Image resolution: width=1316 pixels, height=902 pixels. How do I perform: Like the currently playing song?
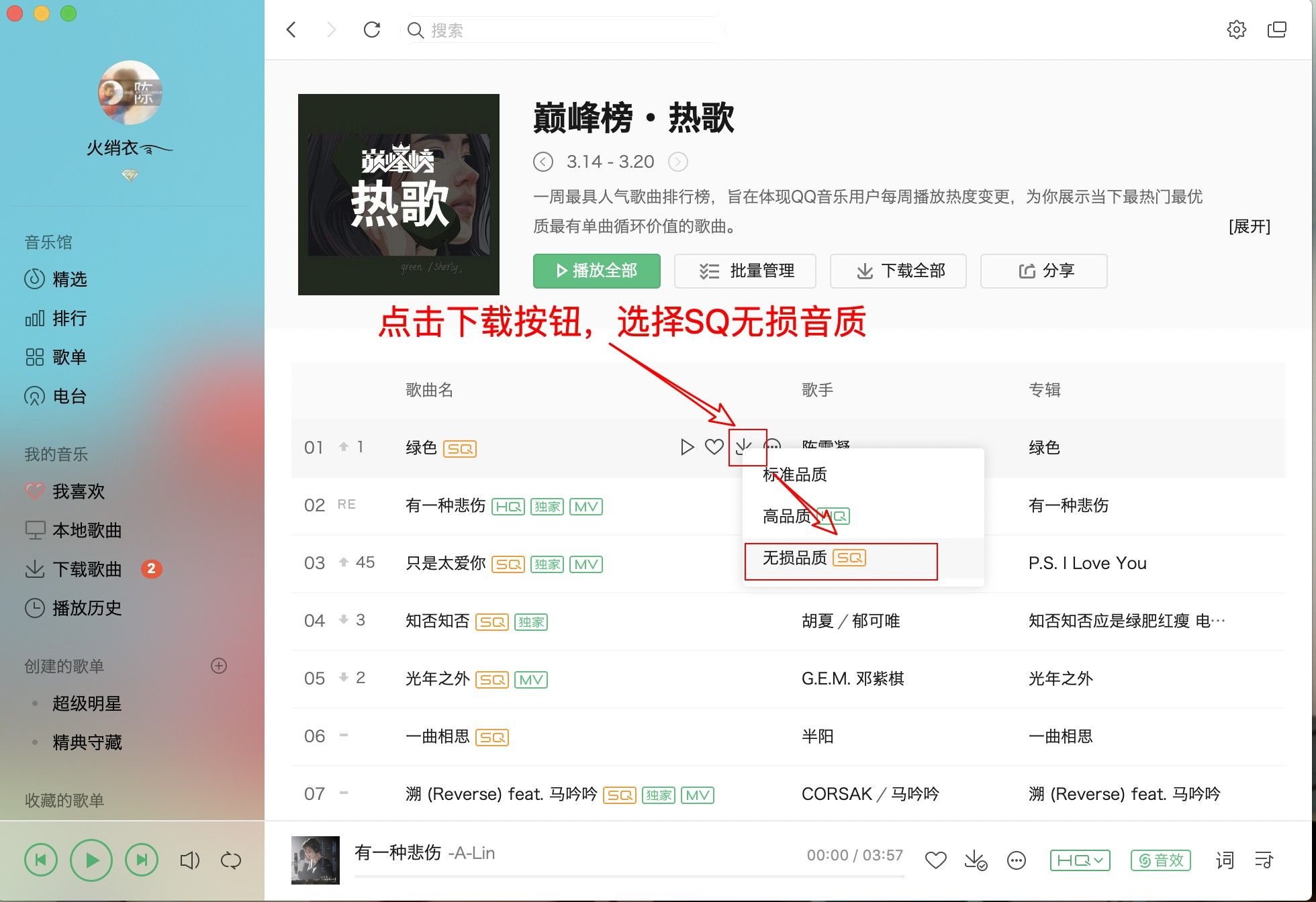(935, 860)
